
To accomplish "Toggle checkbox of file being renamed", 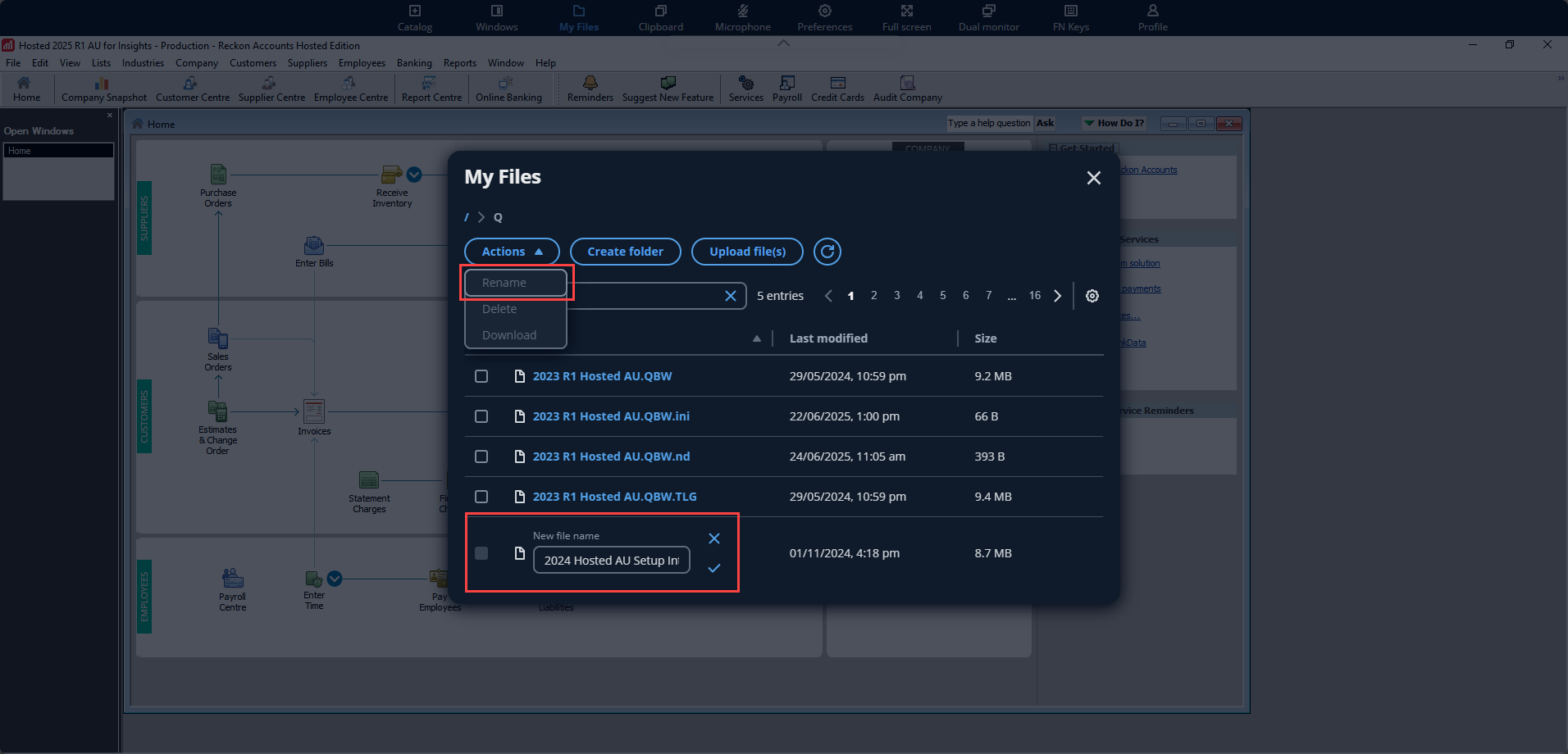I will click(481, 553).
